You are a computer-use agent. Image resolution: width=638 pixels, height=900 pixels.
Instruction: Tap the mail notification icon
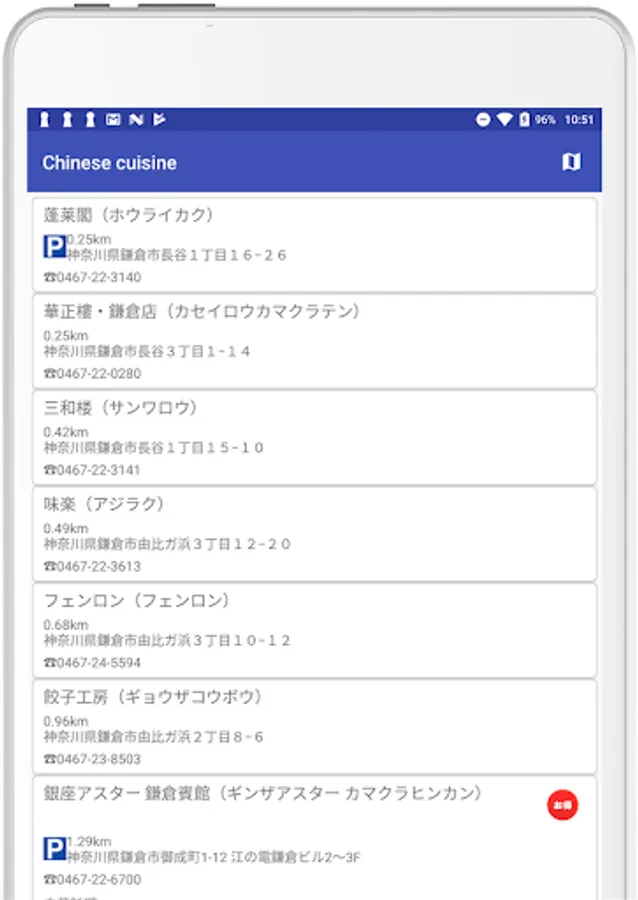[113, 119]
